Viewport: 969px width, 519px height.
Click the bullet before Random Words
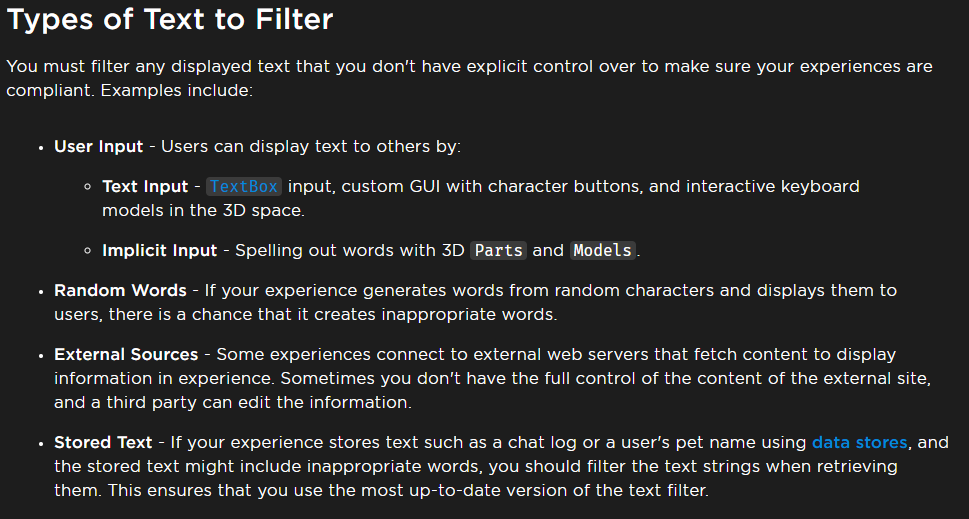41,292
